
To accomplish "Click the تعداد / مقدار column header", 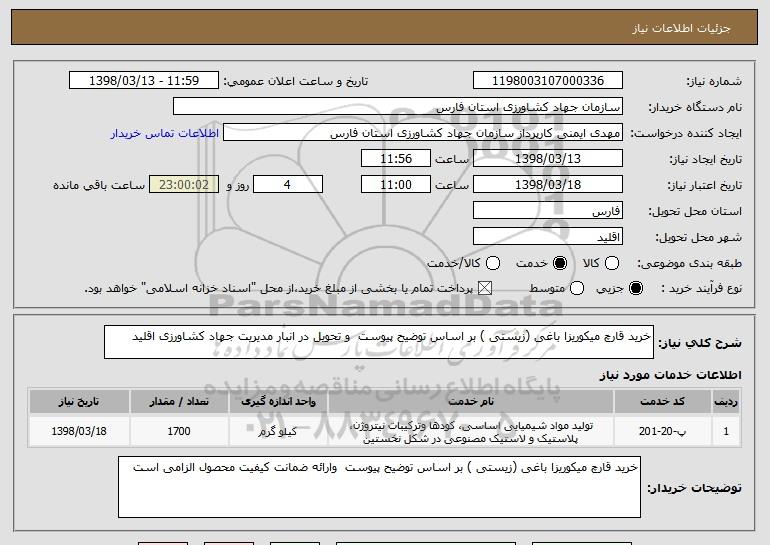I will tap(179, 402).
